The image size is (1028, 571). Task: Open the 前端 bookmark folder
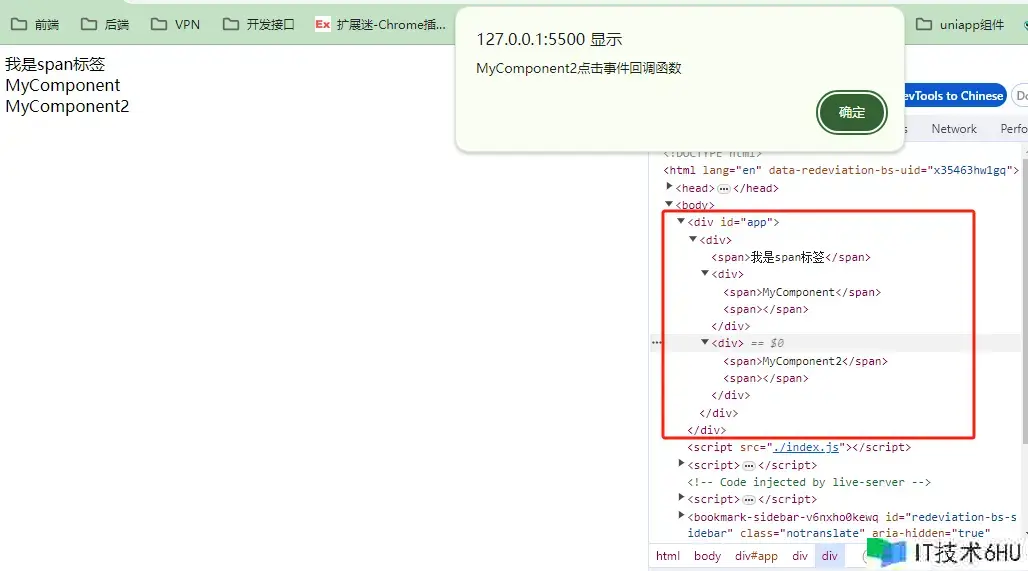(x=35, y=25)
